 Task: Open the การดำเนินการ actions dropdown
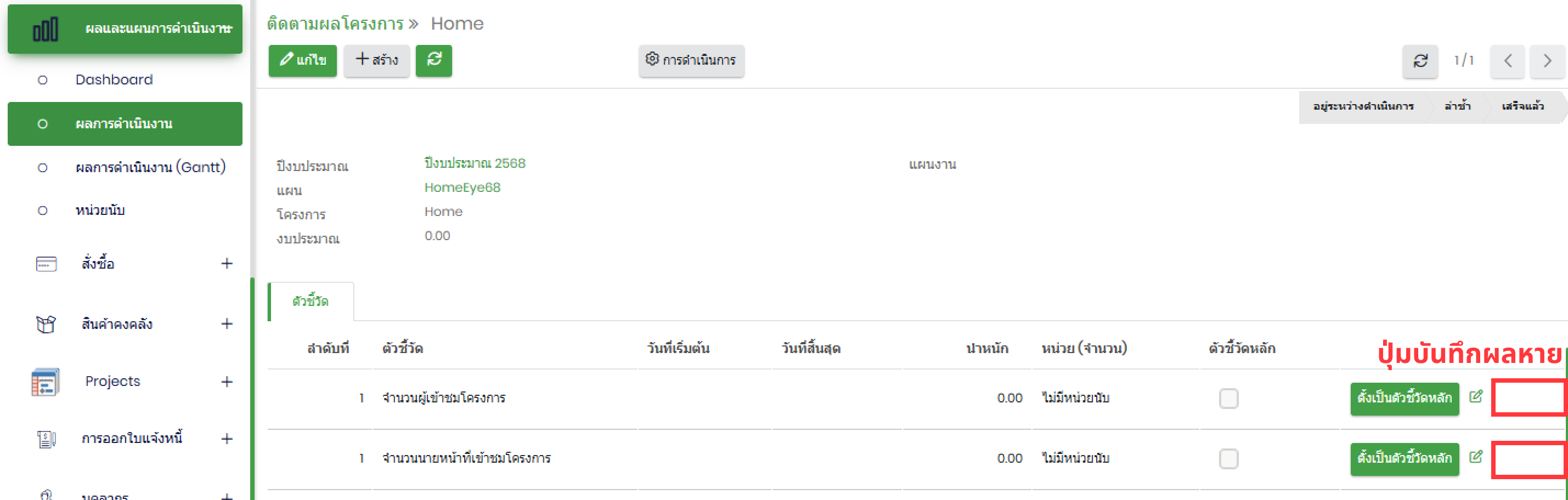pos(691,60)
